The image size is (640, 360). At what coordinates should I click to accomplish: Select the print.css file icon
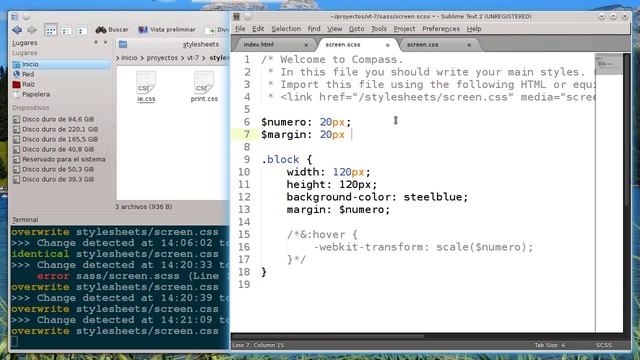pyautogui.click(x=204, y=87)
